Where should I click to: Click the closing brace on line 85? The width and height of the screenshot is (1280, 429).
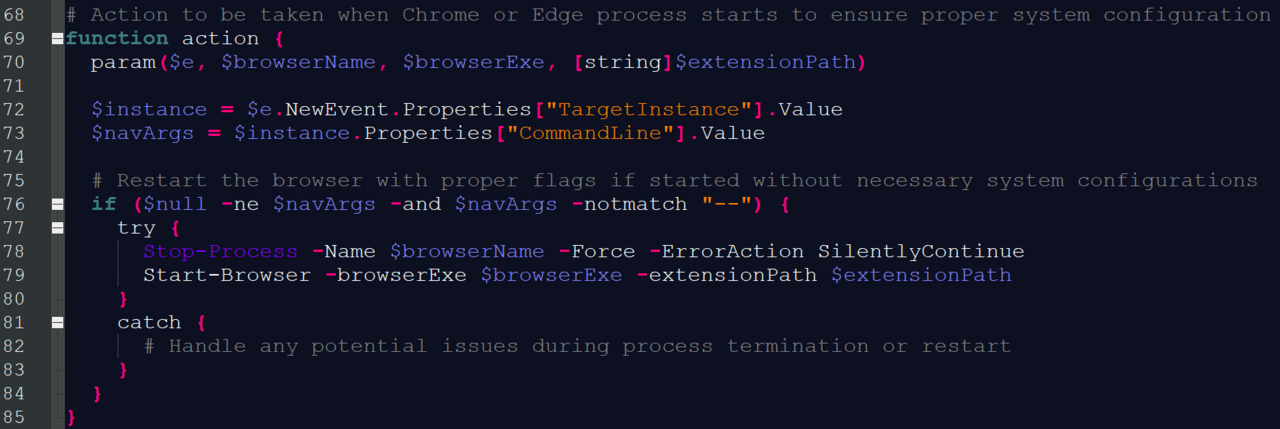tap(71, 416)
